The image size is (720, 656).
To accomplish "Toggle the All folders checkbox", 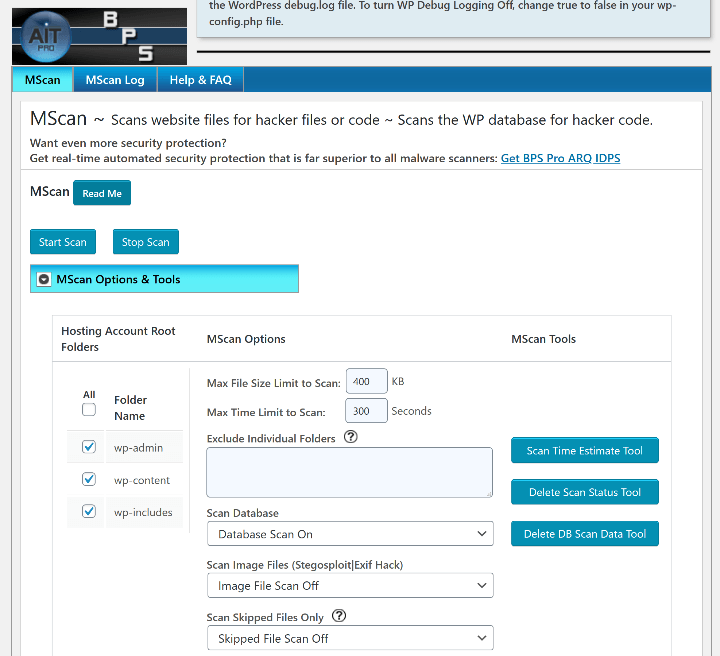I will click(89, 409).
